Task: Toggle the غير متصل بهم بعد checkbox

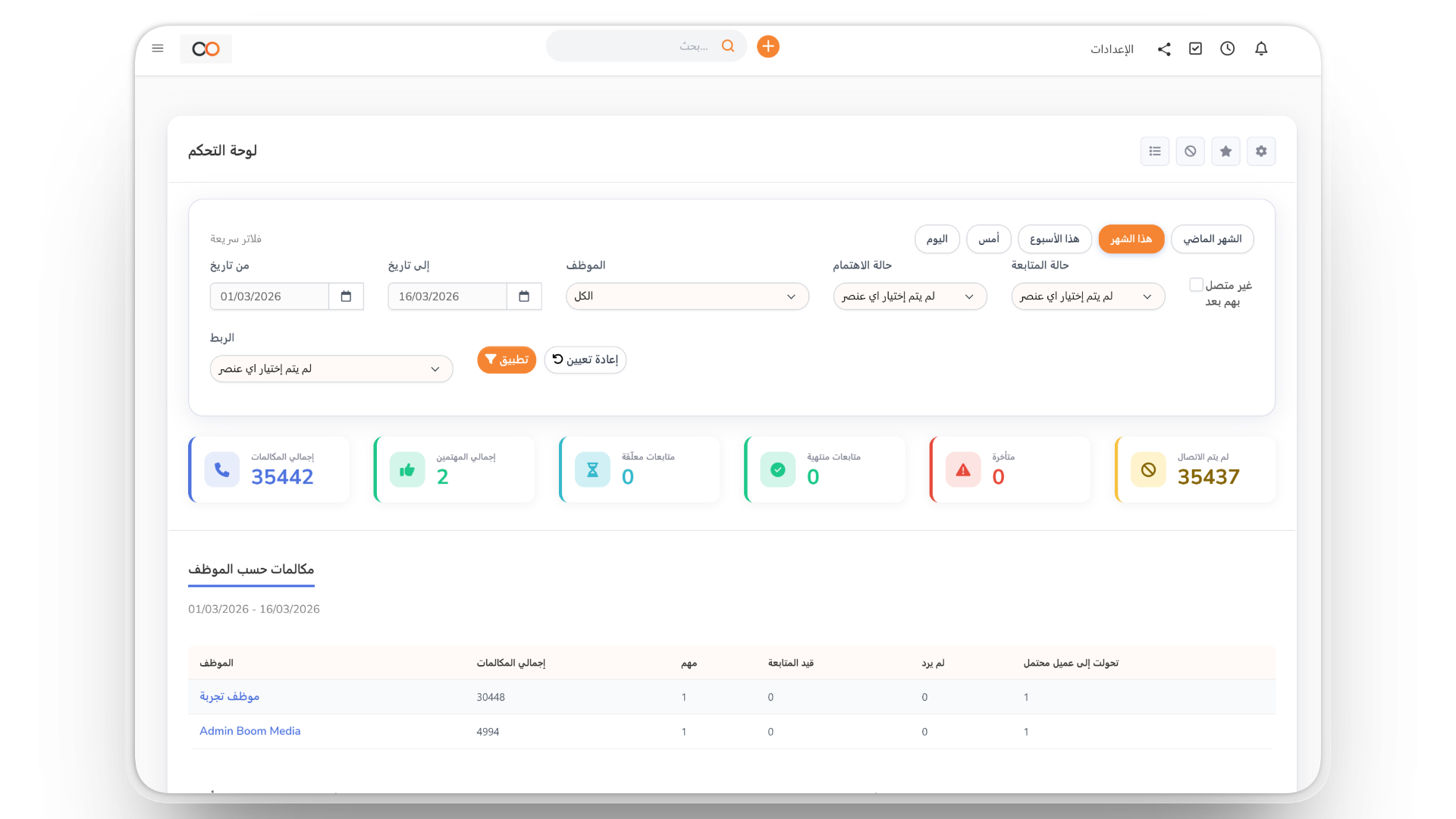Action: coord(1196,285)
